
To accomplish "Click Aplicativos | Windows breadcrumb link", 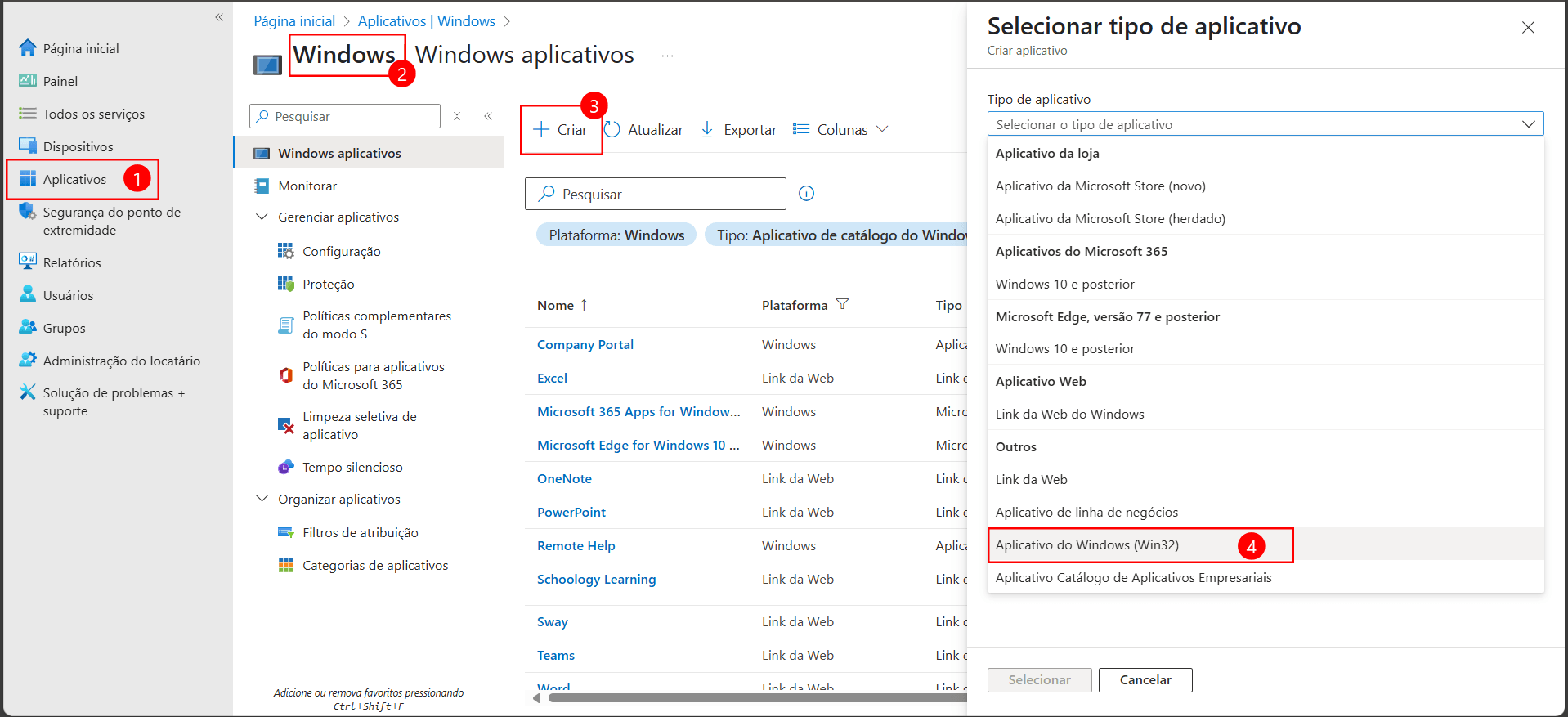I will [426, 21].
